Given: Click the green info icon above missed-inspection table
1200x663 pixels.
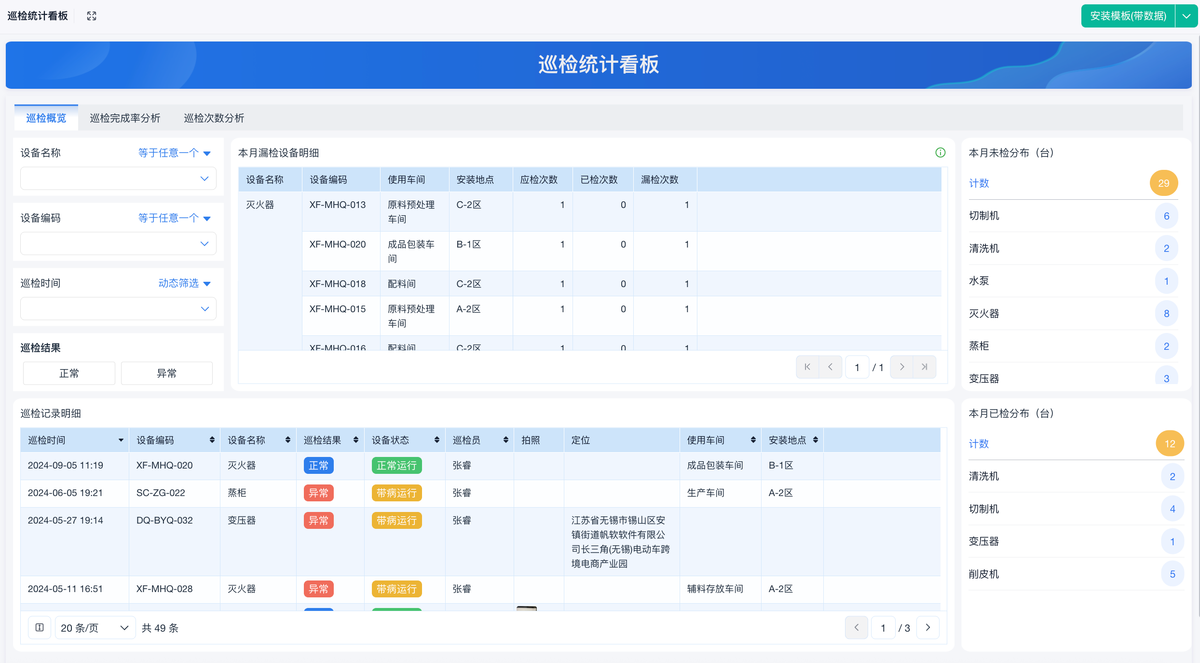Looking at the screenshot, I should tap(940, 153).
